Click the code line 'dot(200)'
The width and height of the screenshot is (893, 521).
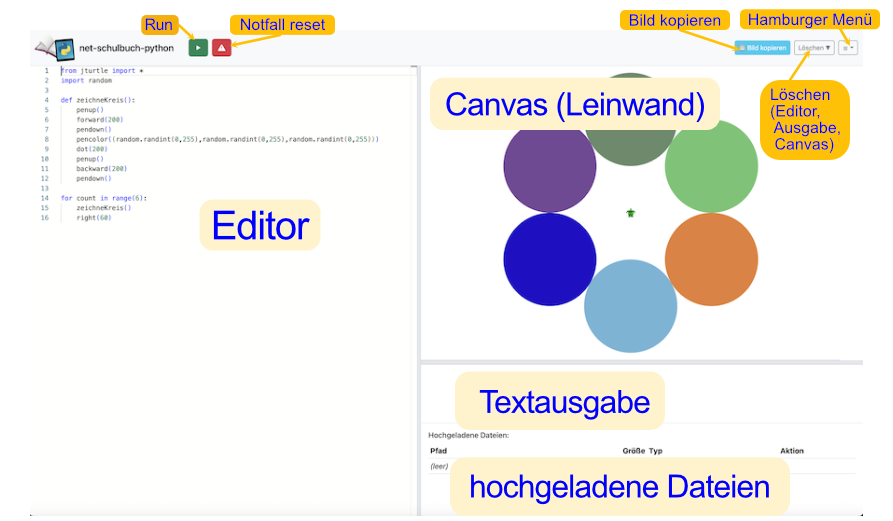pos(92,149)
